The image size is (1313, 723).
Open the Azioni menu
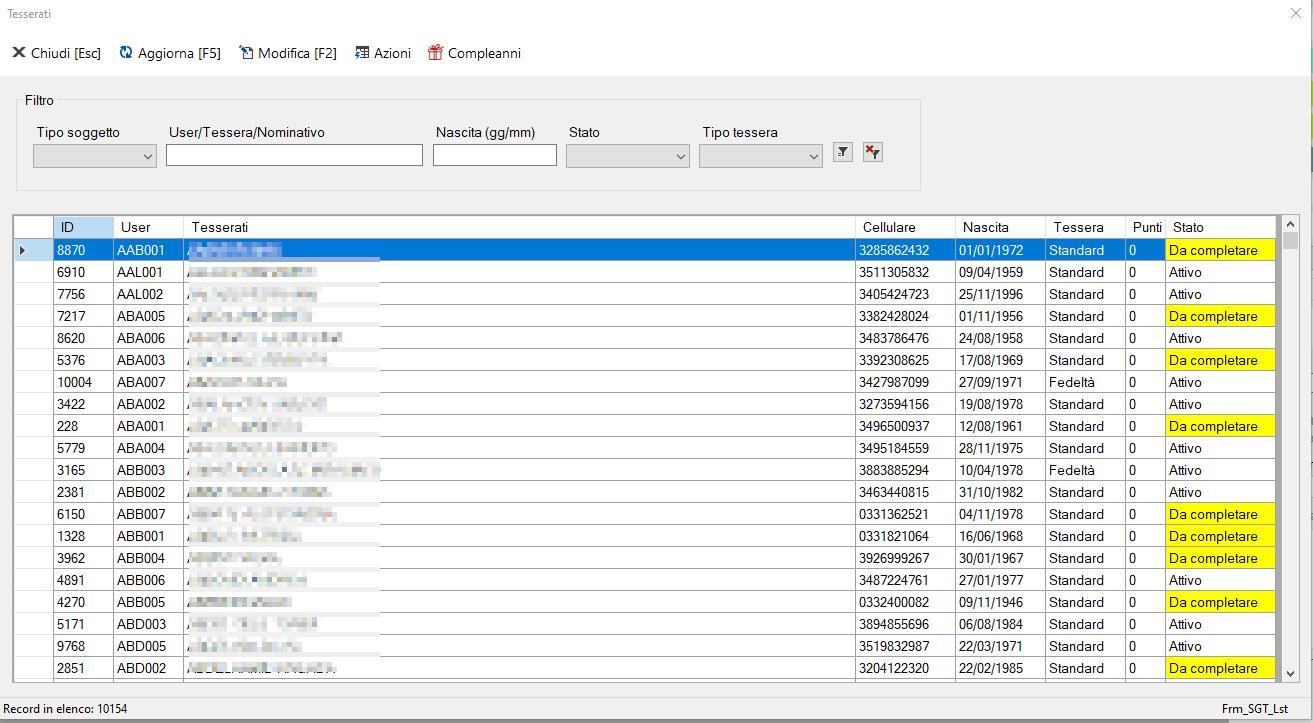(383, 53)
